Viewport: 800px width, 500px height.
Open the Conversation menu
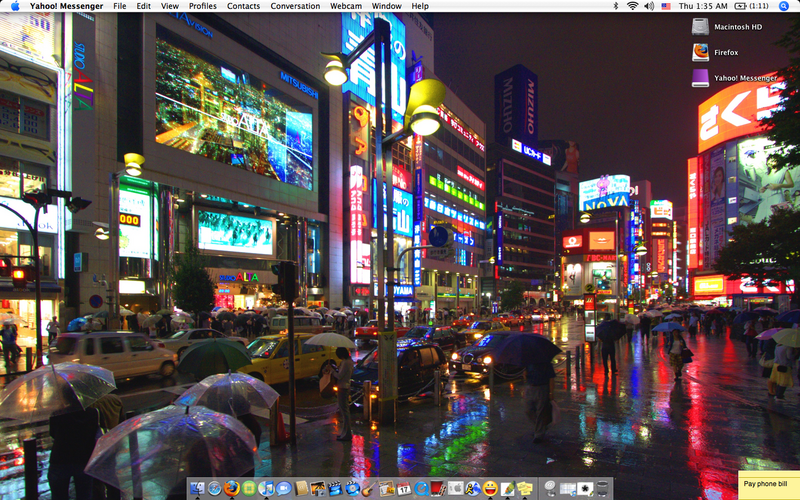(295, 6)
